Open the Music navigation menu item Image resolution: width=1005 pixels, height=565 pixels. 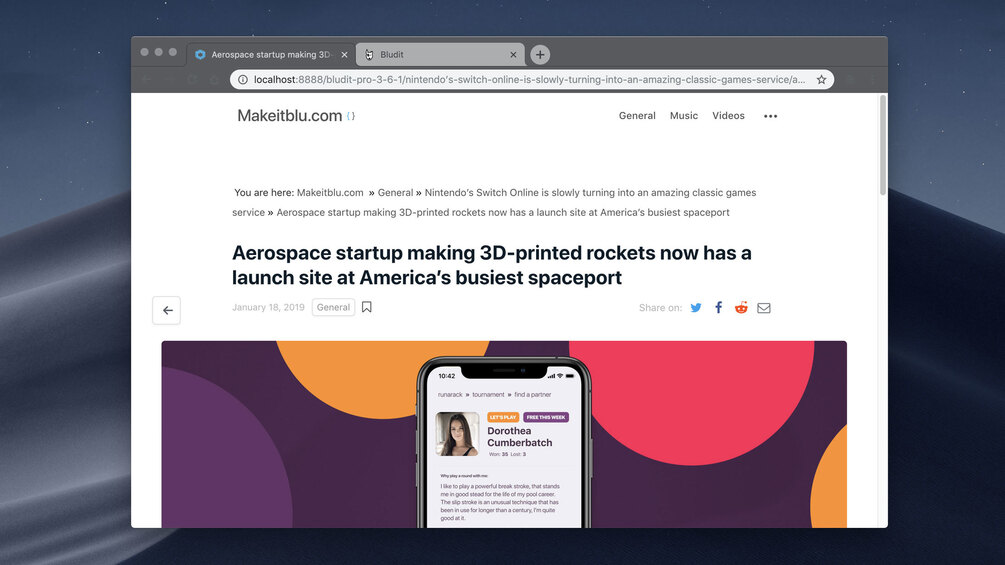[683, 115]
